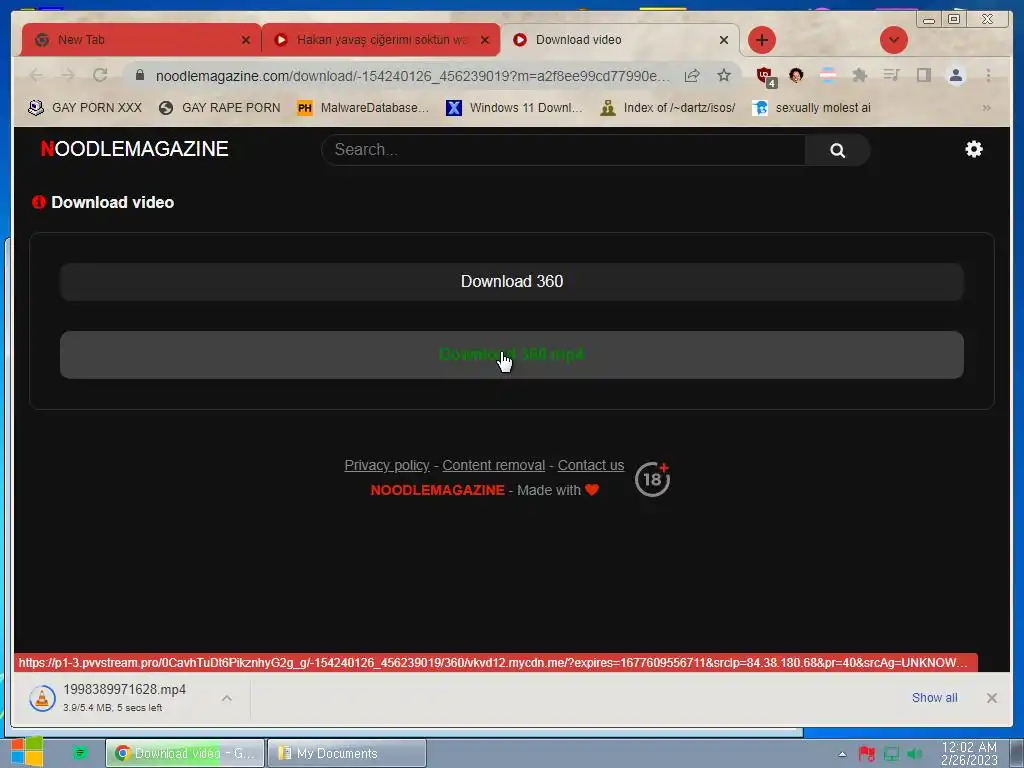Image resolution: width=1024 pixels, height=768 pixels.
Task: Expand options chevron for 1998389971628.mp4 download
Action: coord(227,698)
